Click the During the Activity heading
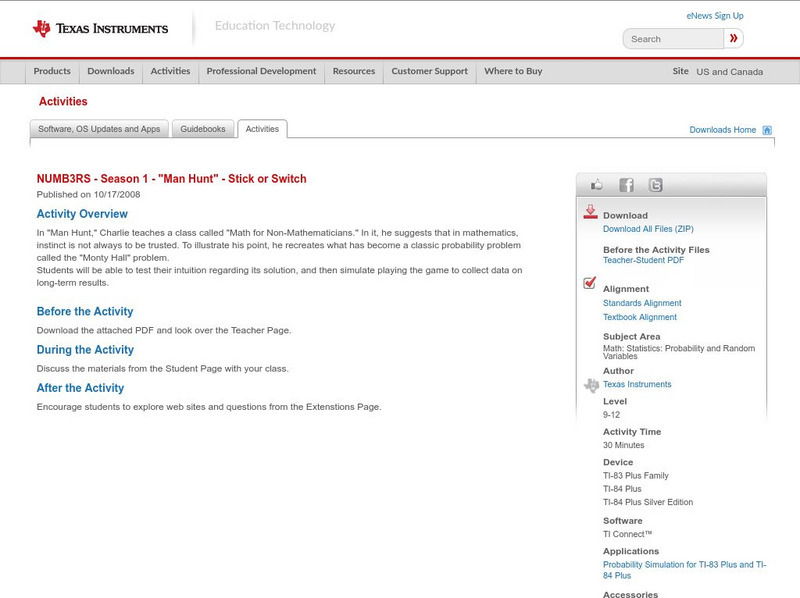The image size is (800, 598). (85, 350)
